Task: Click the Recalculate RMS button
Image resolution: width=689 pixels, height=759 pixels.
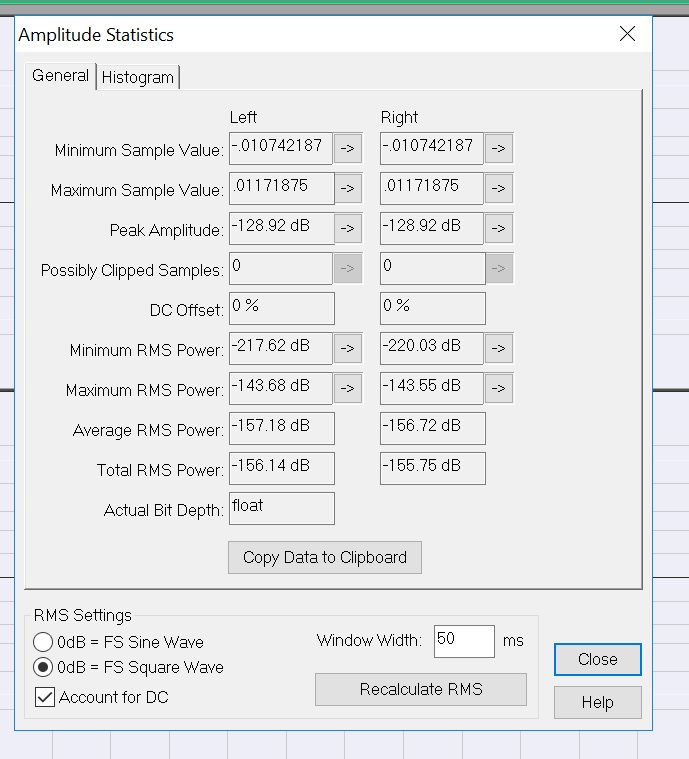Action: [420, 689]
